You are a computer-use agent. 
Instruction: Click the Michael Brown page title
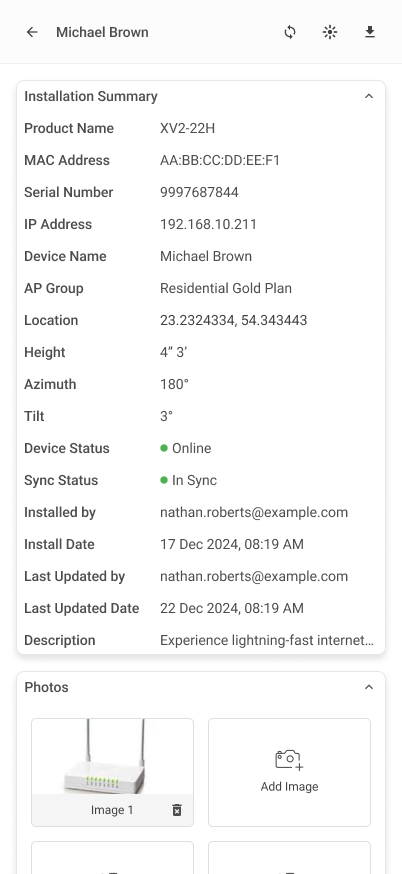pyautogui.click(x=102, y=32)
